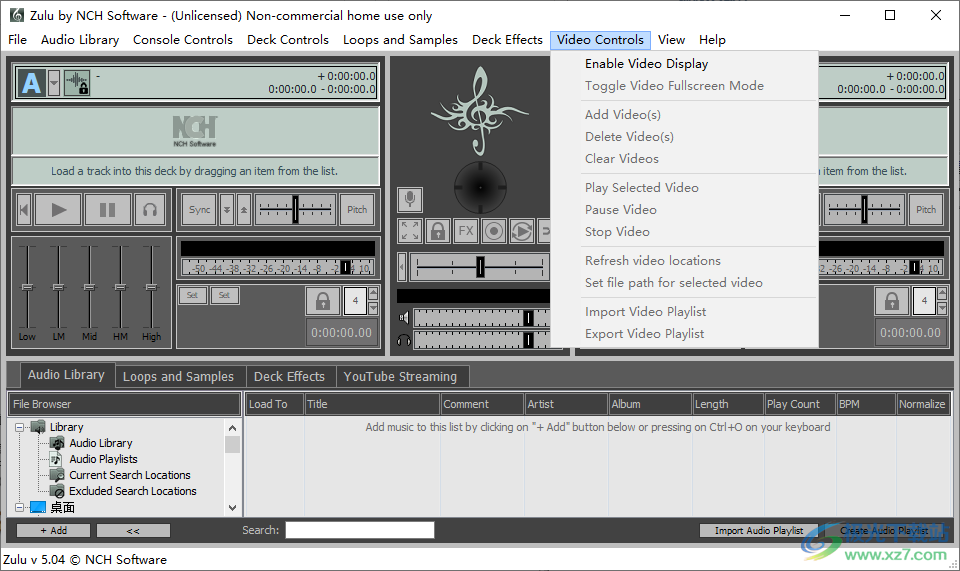Select Enable Video Display menu entry
This screenshot has width=960, height=571.
(646, 64)
